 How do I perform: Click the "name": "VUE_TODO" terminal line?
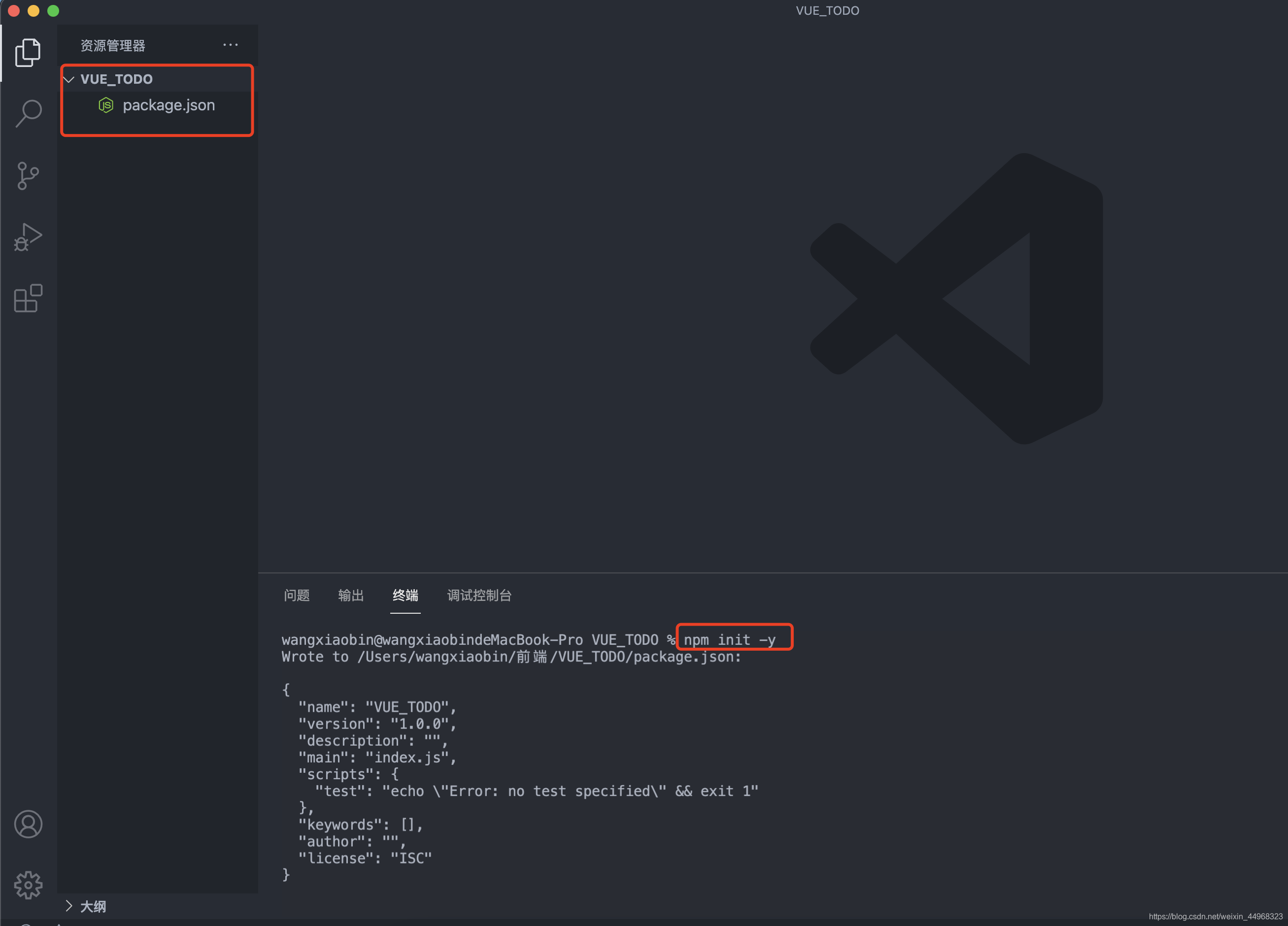(x=377, y=707)
